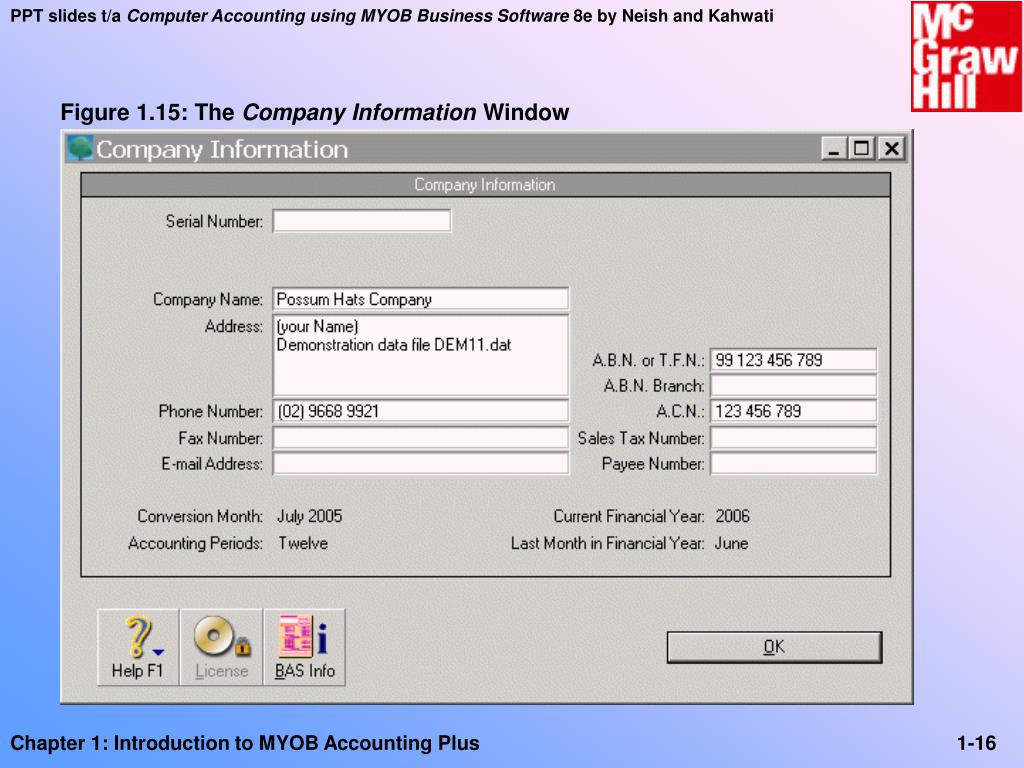
Task: Click the 'Twelve' accounting periods value
Action: pyautogui.click(x=303, y=543)
